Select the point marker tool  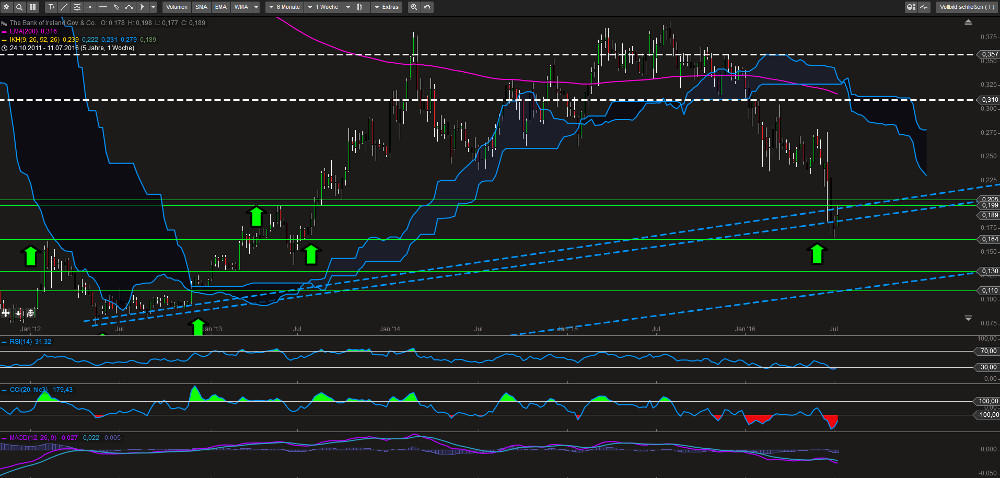point(90,7)
